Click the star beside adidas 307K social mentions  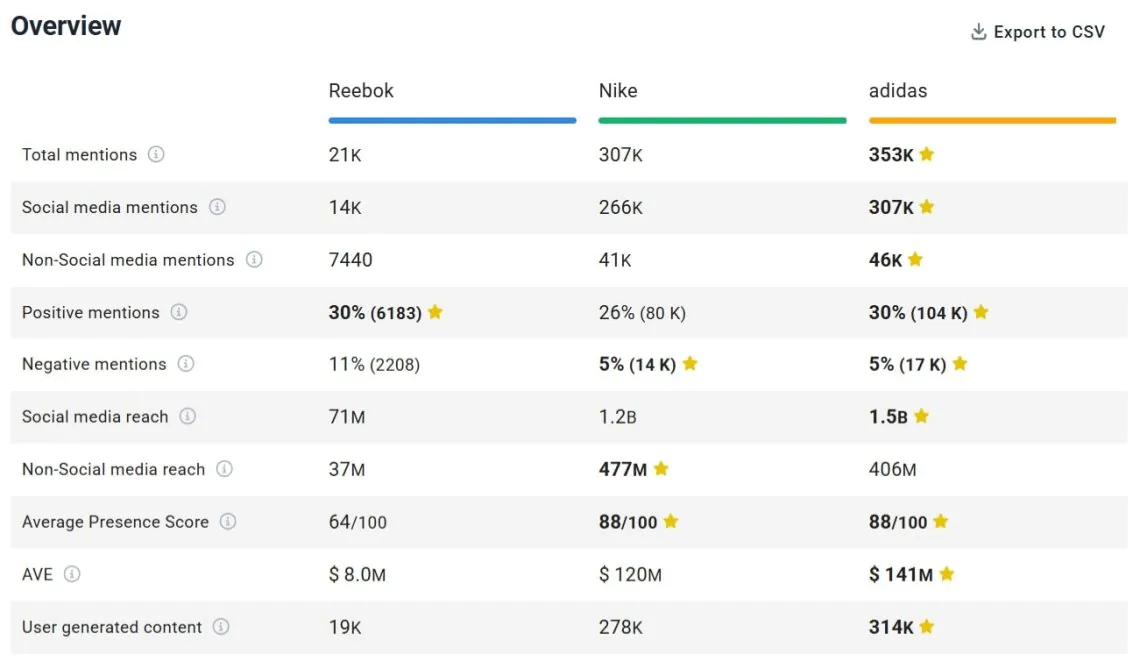(x=926, y=207)
